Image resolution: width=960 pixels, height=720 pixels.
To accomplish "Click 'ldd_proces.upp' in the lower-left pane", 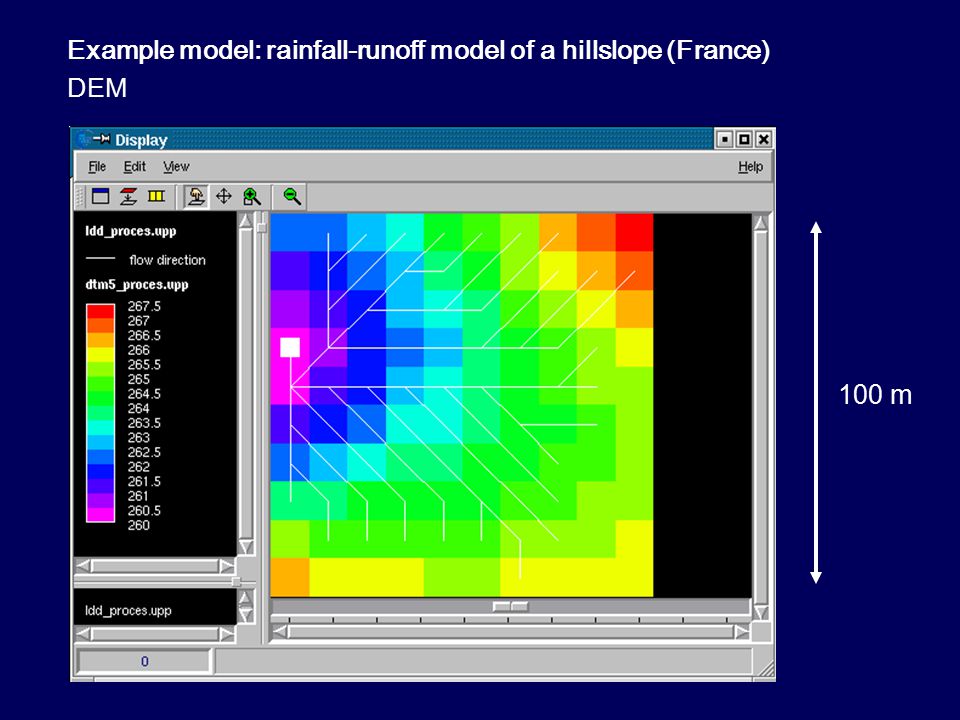I will pos(128,610).
